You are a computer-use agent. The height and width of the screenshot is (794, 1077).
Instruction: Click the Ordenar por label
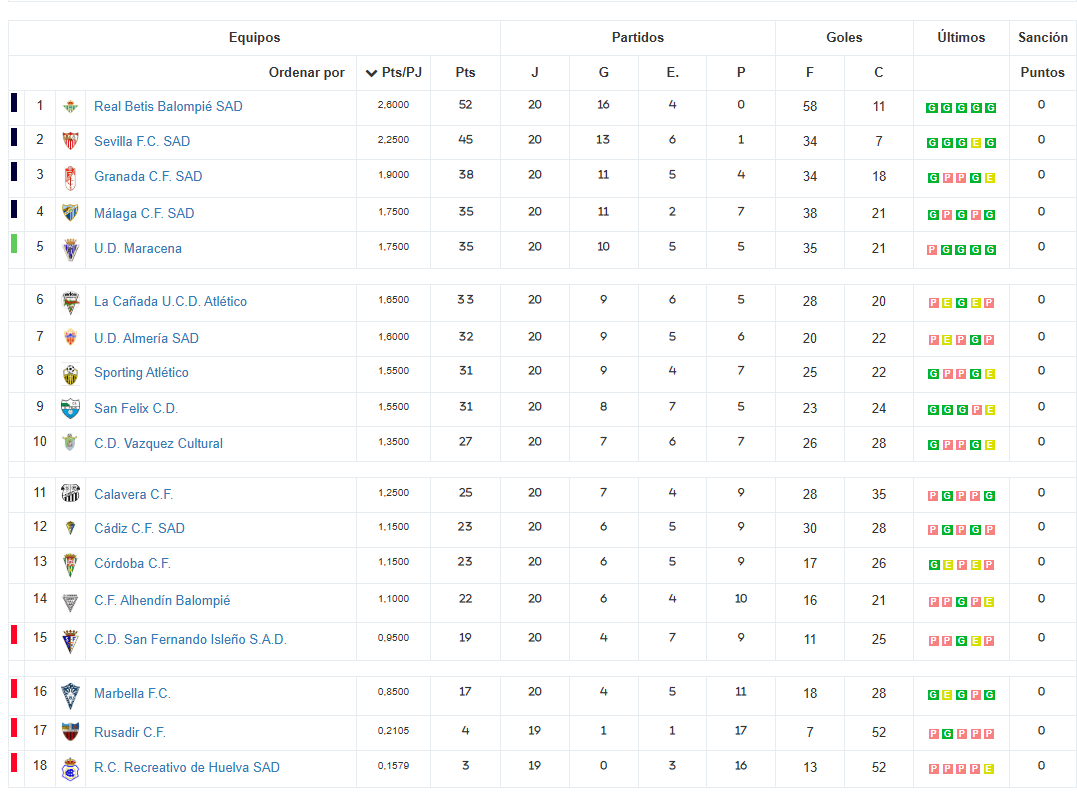pos(307,72)
